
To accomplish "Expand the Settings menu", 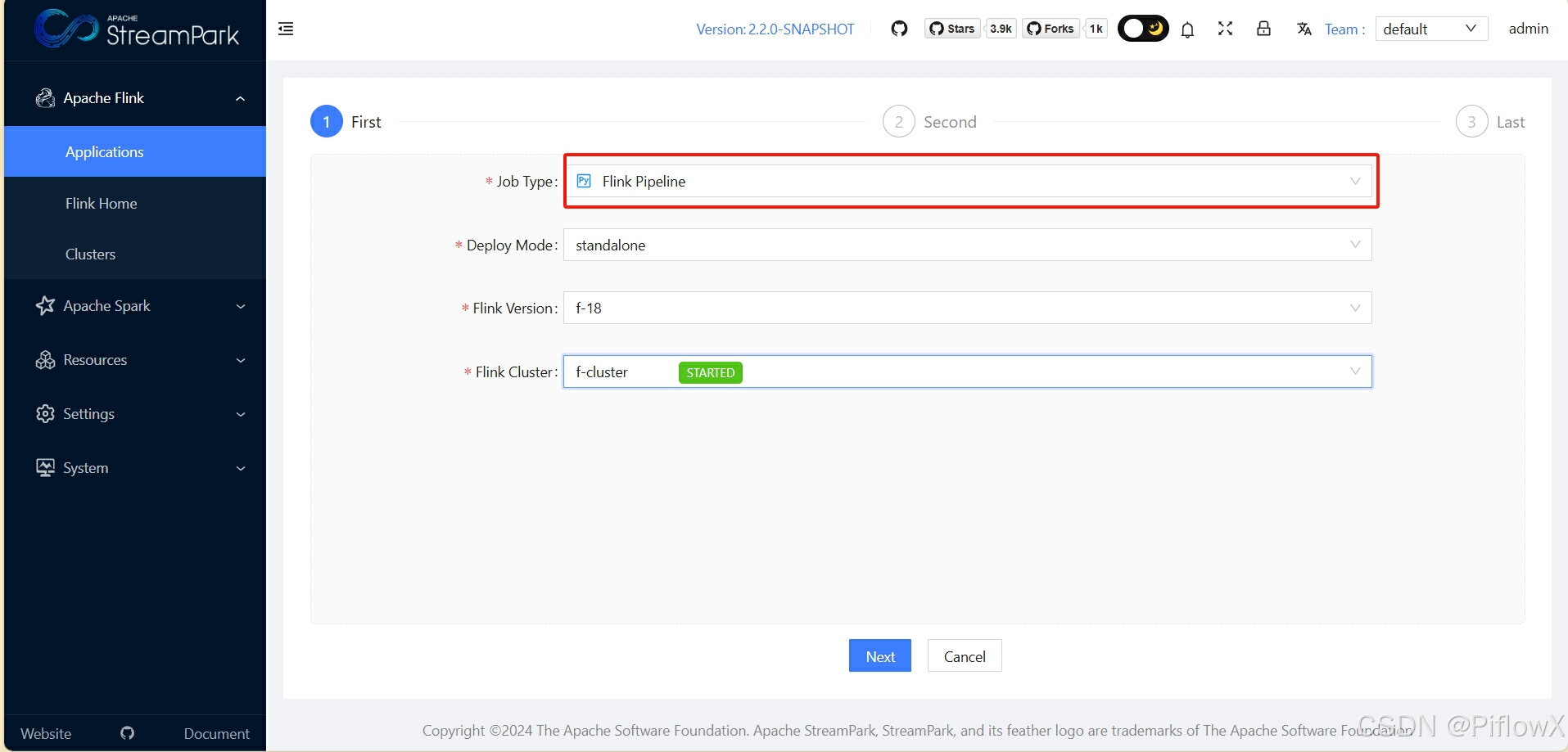I will [135, 414].
